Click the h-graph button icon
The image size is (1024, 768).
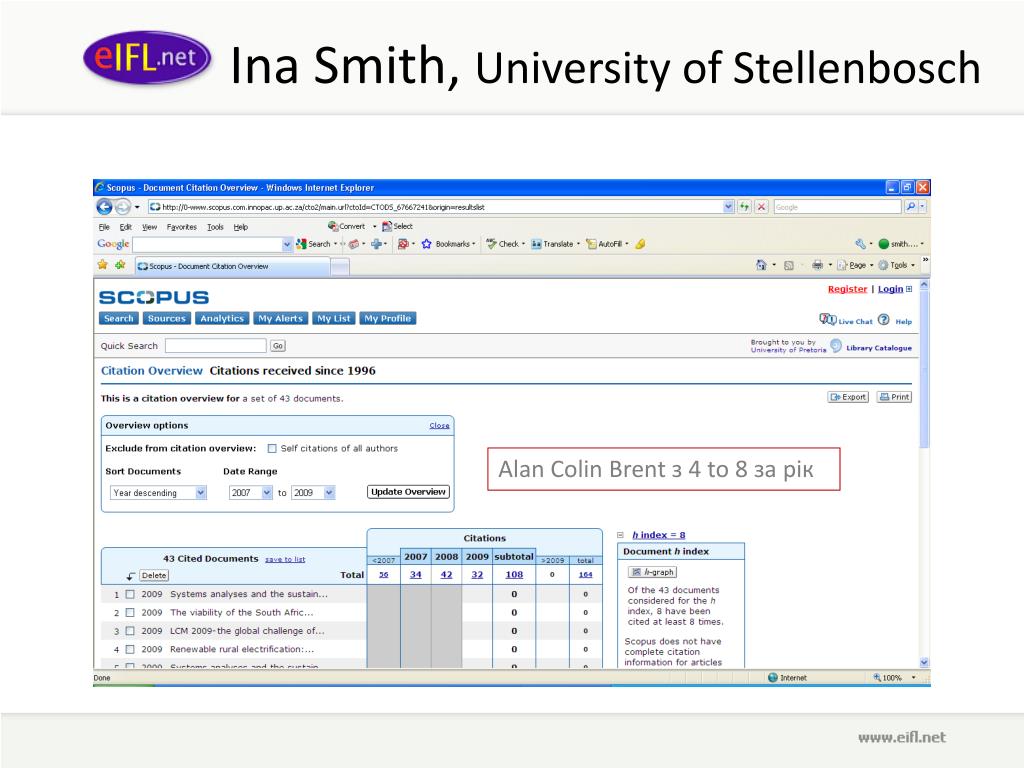[x=636, y=572]
